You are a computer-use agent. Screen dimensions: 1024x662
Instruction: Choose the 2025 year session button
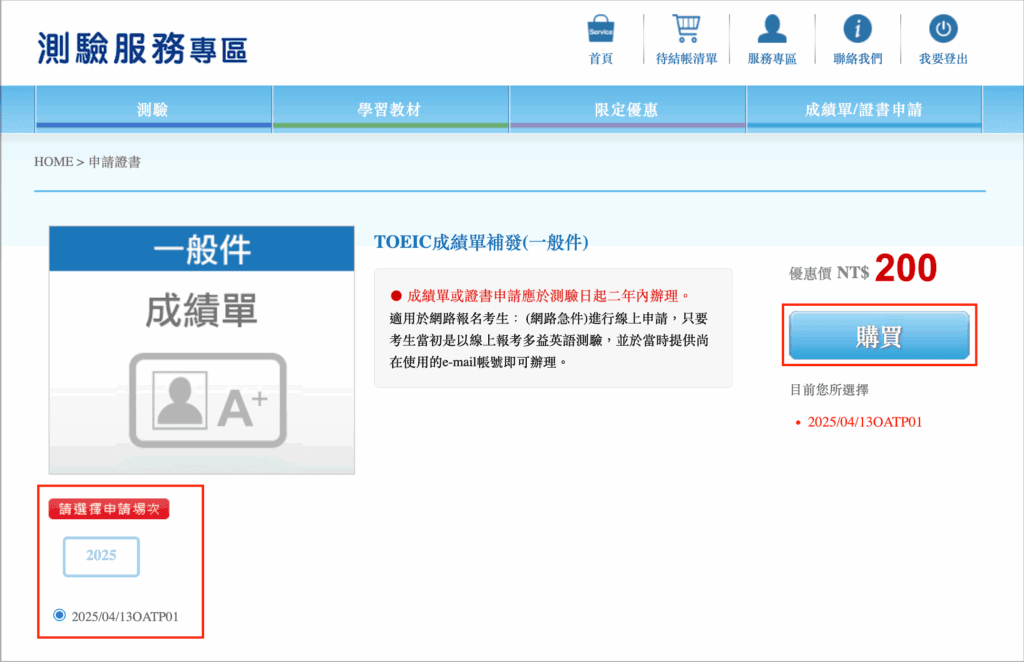point(101,556)
